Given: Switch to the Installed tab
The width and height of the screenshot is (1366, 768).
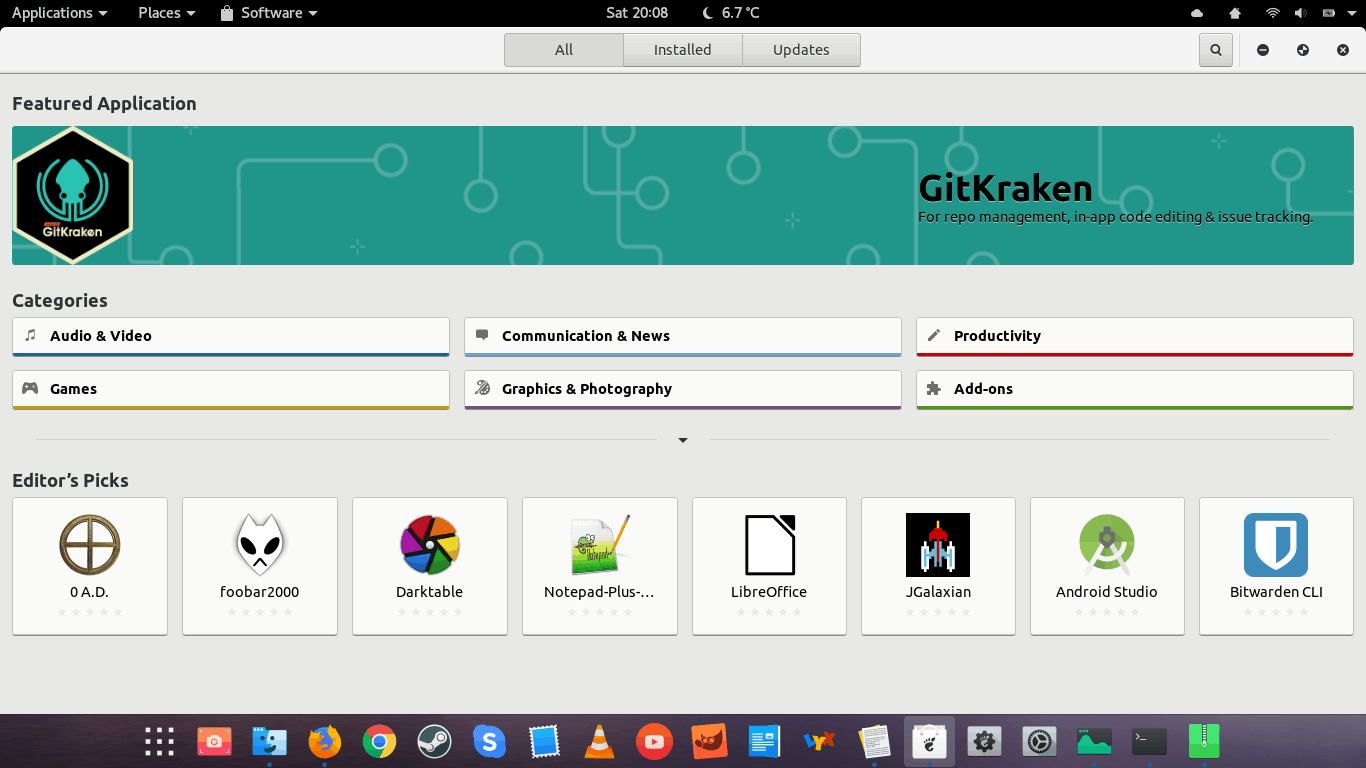Looking at the screenshot, I should [x=683, y=50].
